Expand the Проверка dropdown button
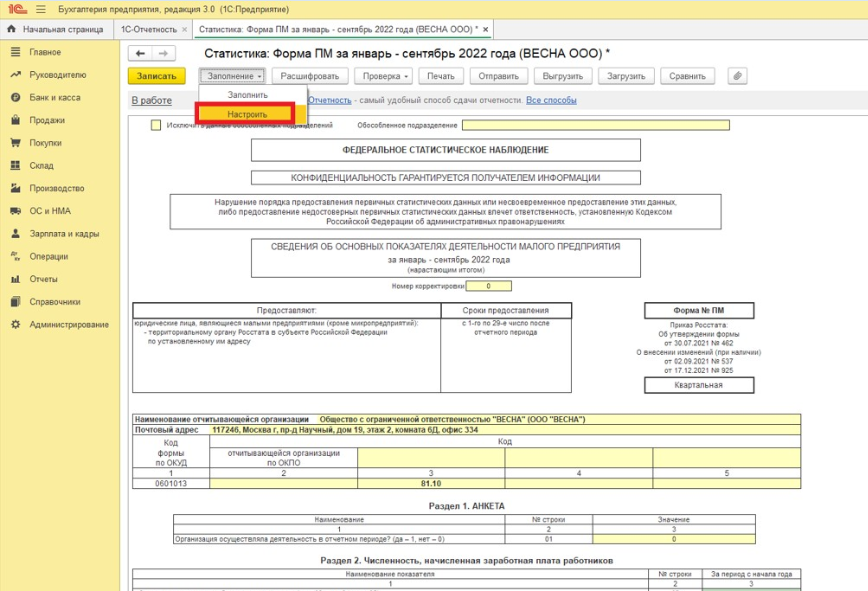This screenshot has height=591, width=868. coord(384,76)
